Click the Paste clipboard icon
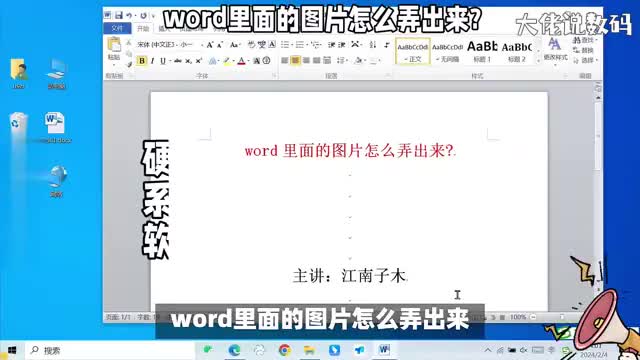This screenshot has width=640, height=360. 114,45
